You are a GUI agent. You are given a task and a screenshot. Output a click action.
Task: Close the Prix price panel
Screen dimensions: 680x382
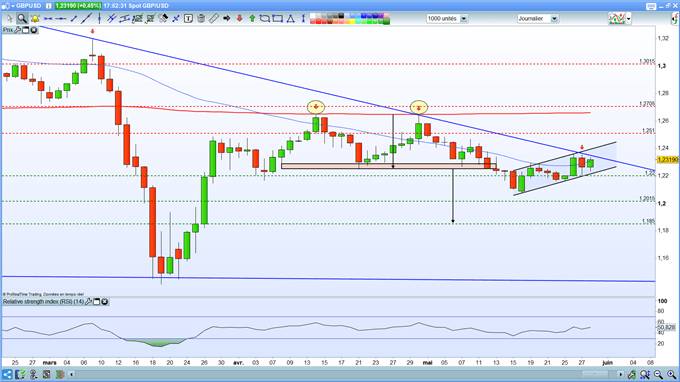point(34,30)
